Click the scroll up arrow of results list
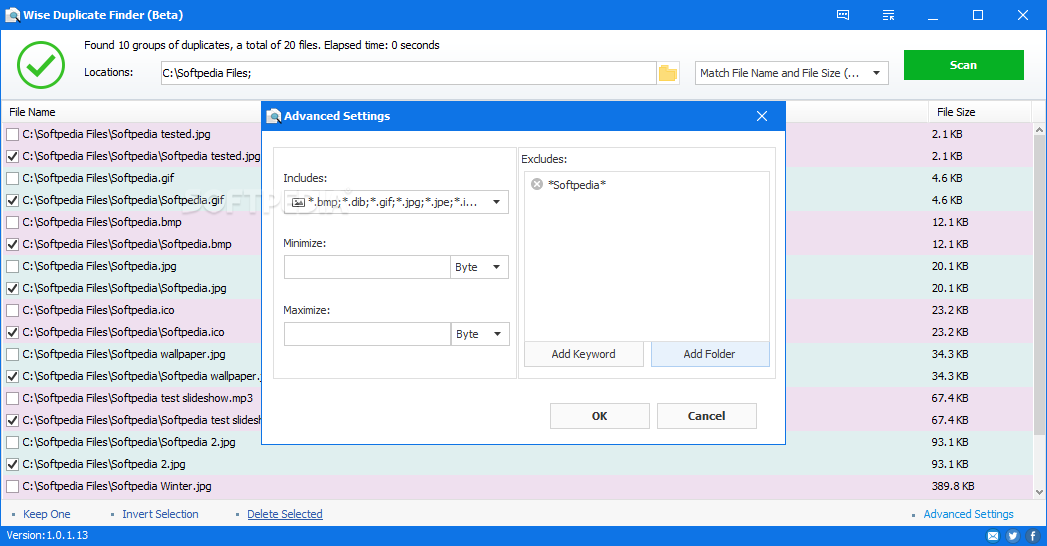Screen dimensions: 1047x546 1039,129
